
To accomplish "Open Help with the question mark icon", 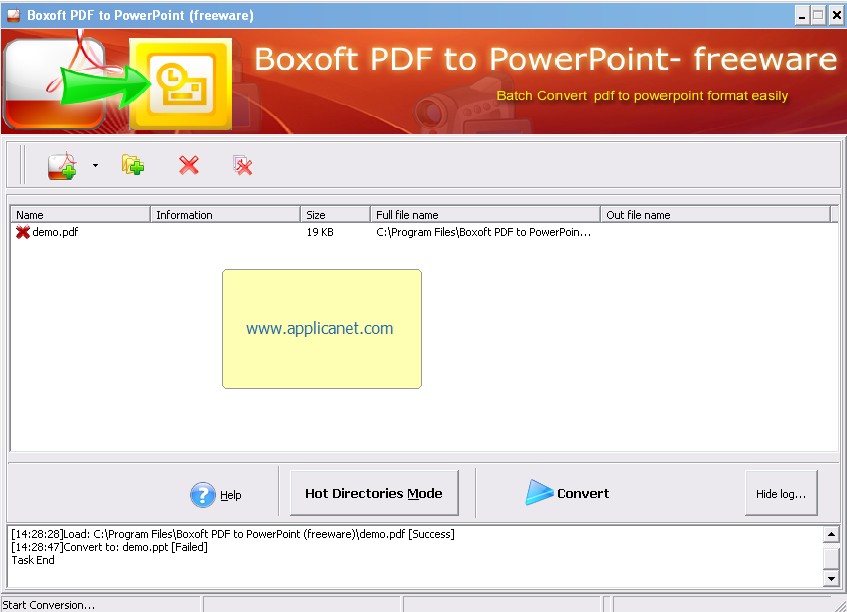I will pyautogui.click(x=203, y=494).
